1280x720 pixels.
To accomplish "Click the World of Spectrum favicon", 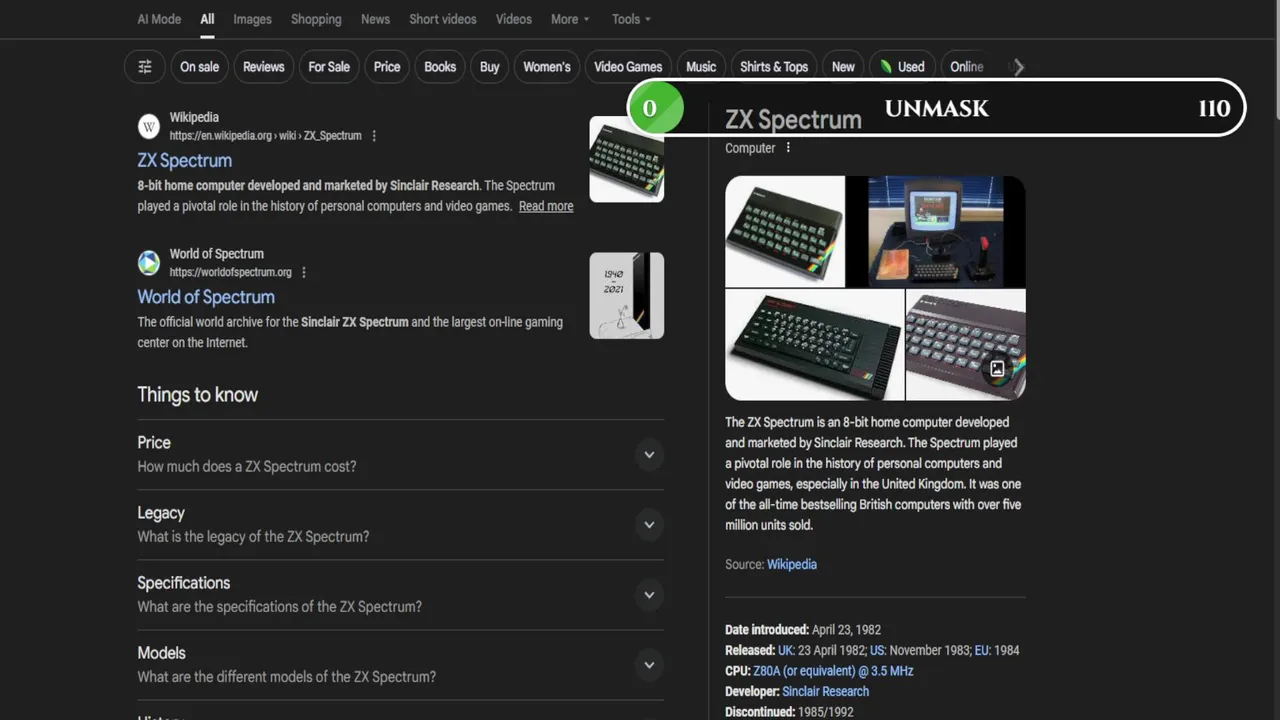I will pos(149,263).
